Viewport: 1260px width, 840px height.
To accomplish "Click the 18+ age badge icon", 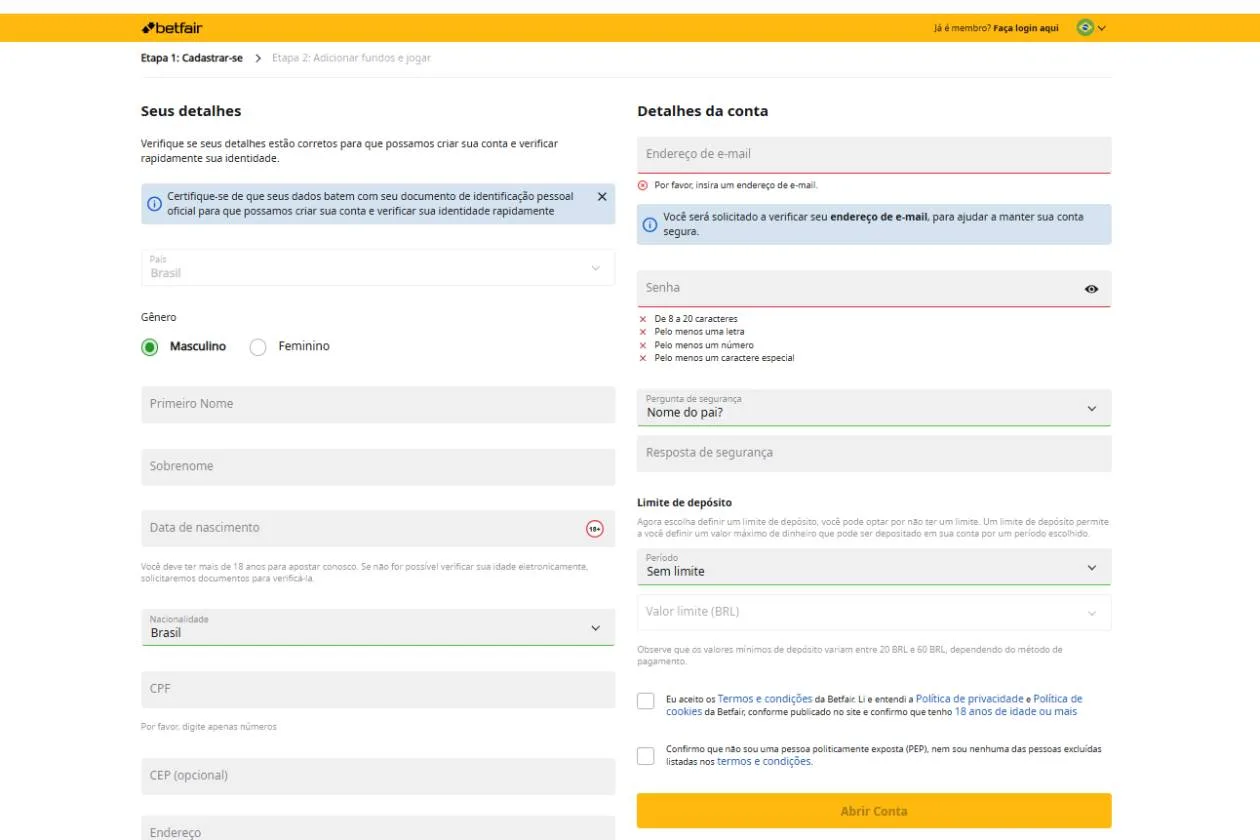I will coord(595,529).
